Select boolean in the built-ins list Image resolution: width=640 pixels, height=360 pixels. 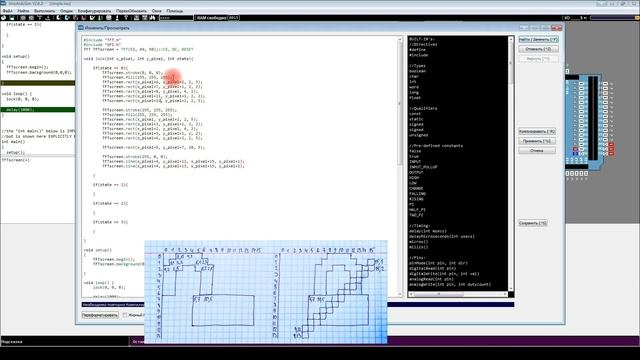click(x=417, y=71)
